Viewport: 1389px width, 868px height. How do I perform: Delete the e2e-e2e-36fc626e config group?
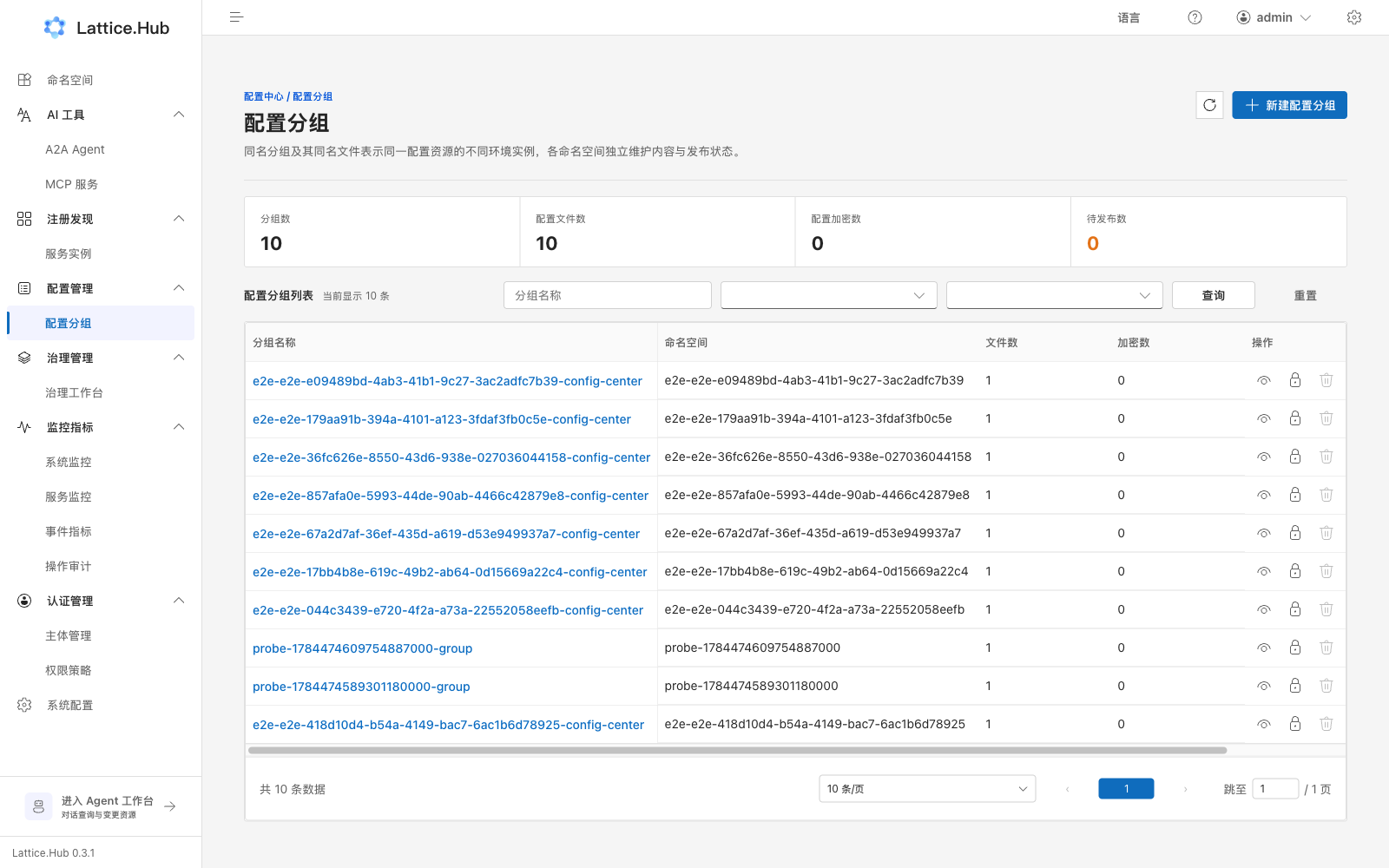point(1326,457)
